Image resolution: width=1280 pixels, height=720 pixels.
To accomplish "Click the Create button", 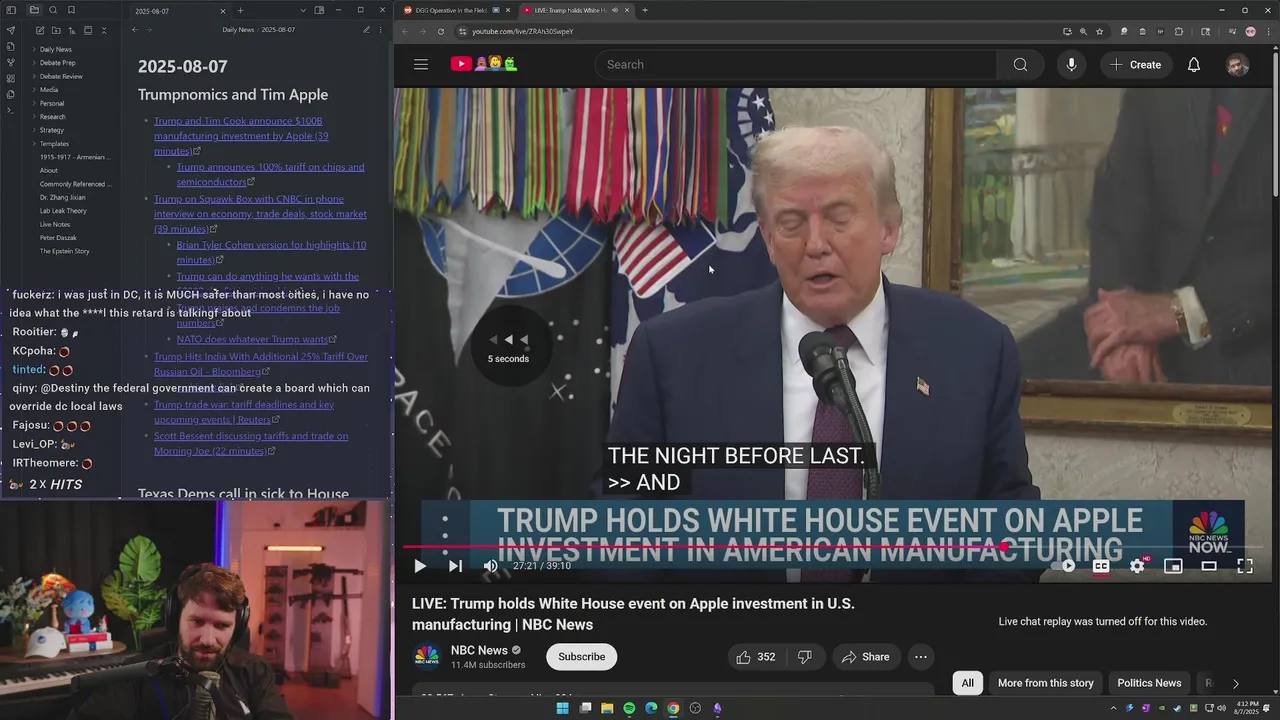I will [x=1135, y=64].
